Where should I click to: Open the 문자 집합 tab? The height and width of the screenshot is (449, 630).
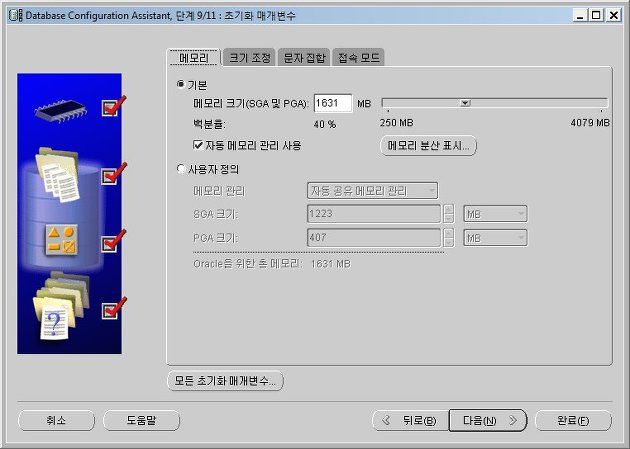tap(304, 57)
